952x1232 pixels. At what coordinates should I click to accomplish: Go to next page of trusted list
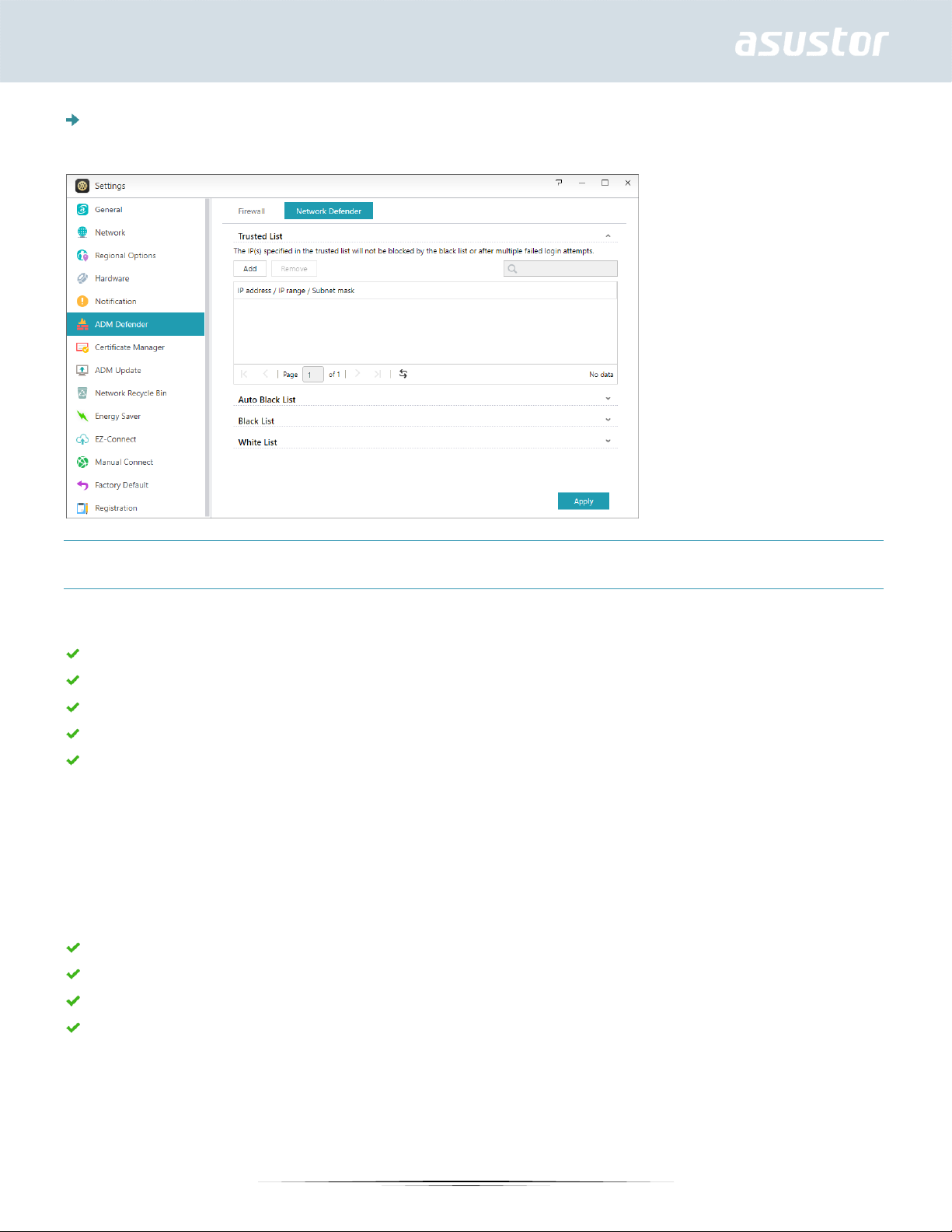pyautogui.click(x=357, y=374)
